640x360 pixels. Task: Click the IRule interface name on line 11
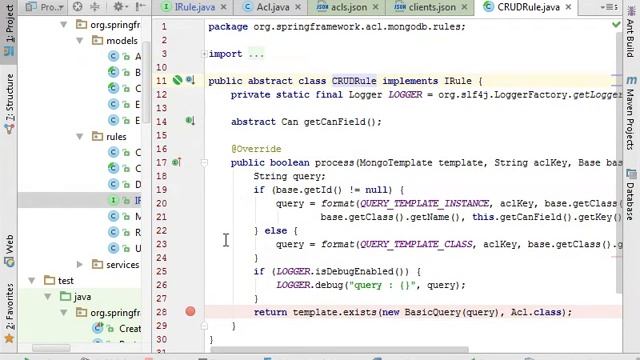[458, 81]
